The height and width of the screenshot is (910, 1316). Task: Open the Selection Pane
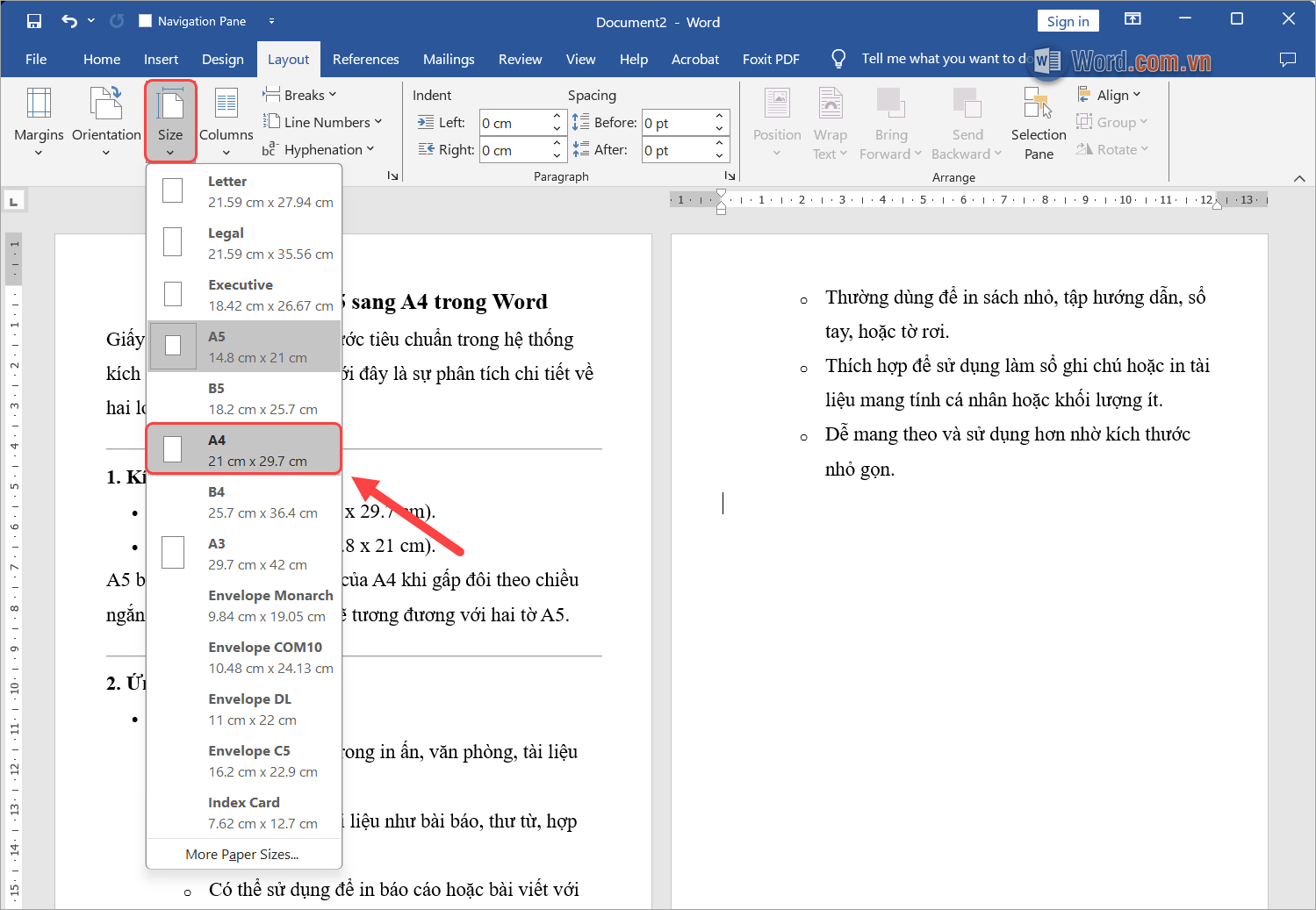click(x=1039, y=123)
